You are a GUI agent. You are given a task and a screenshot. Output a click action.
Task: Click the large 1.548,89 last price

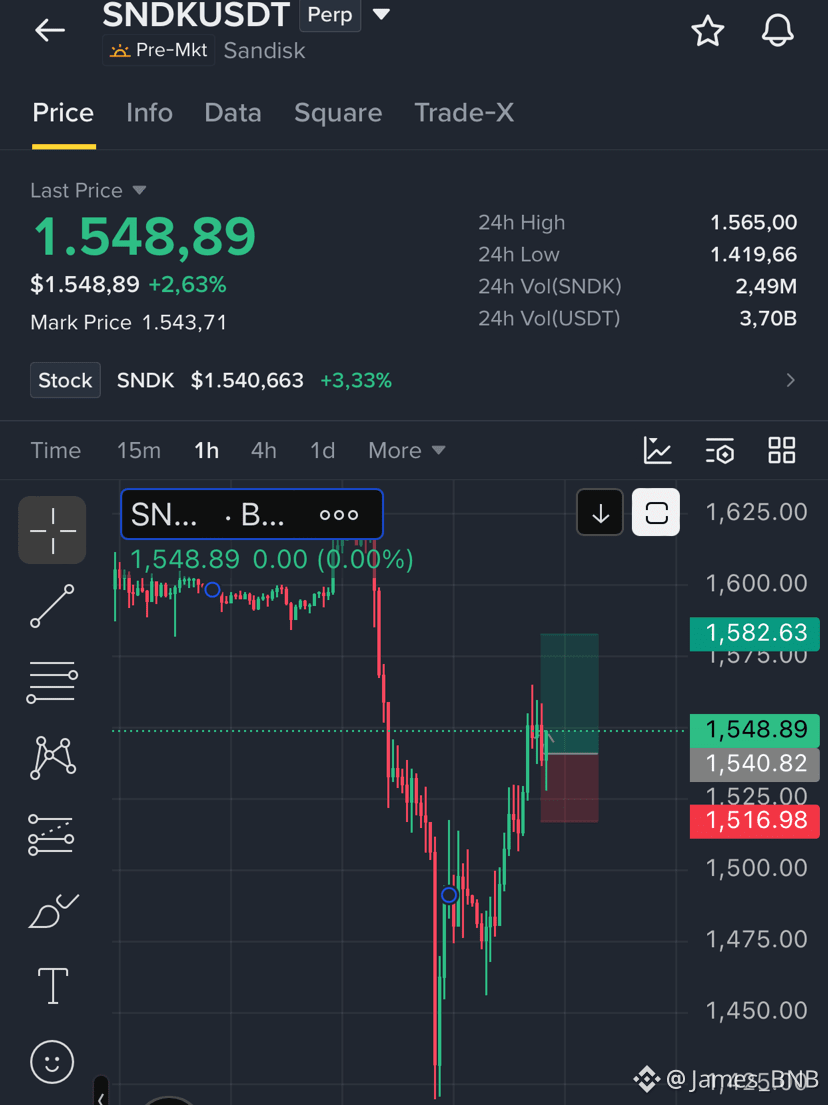point(144,236)
